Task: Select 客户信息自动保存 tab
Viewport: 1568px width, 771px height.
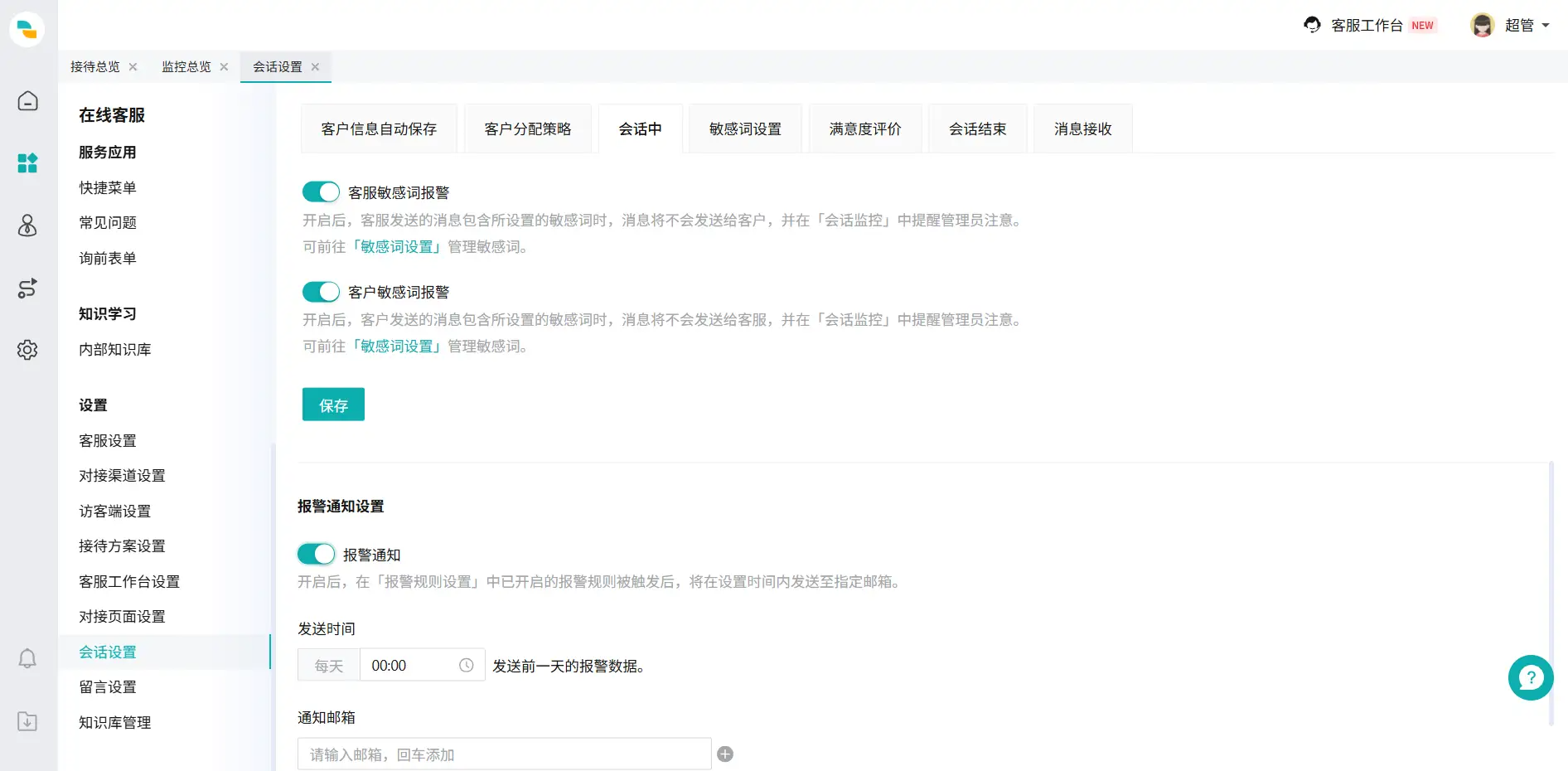Action: coord(379,128)
